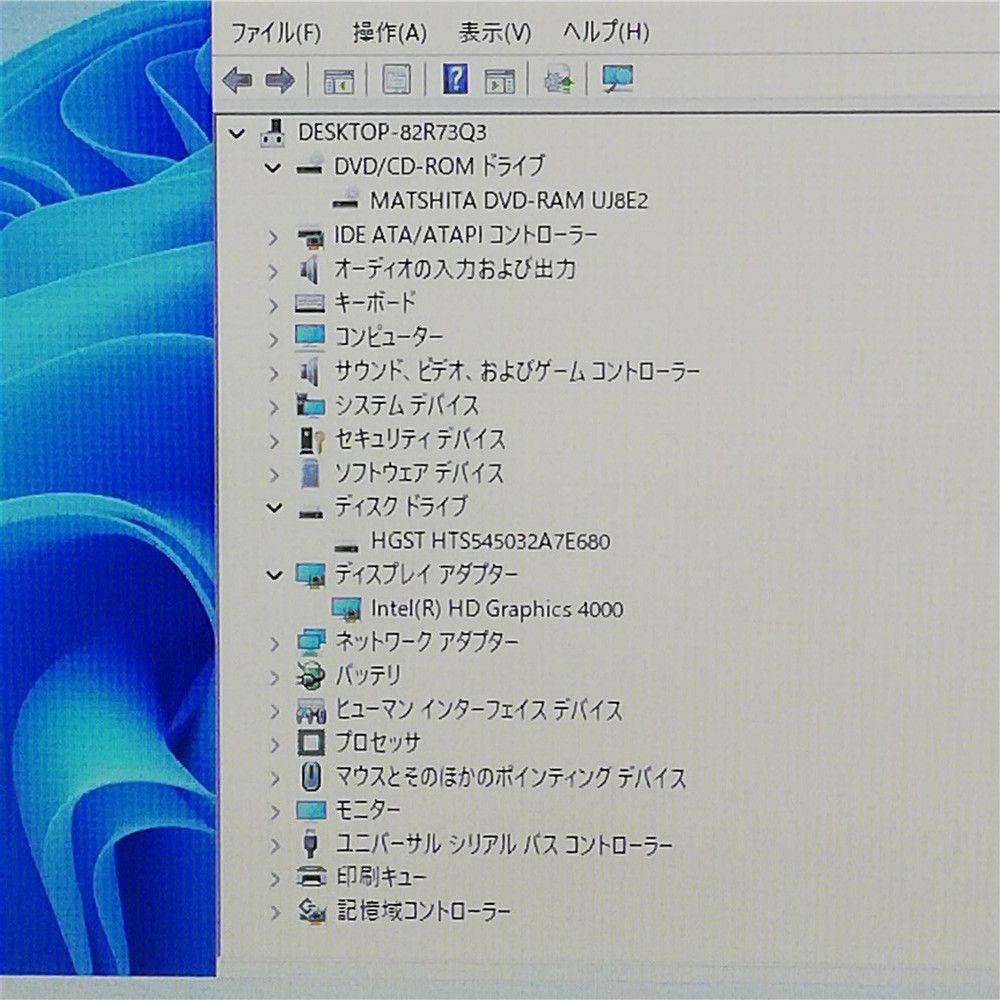Select the ソフトウェア デバイス label
Screen dimensions: 1000x1000
click(x=419, y=473)
